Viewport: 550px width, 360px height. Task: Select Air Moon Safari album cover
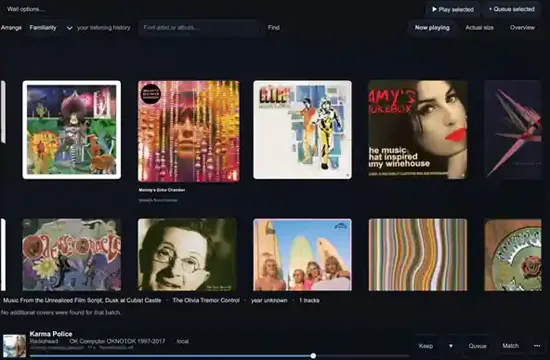302,130
